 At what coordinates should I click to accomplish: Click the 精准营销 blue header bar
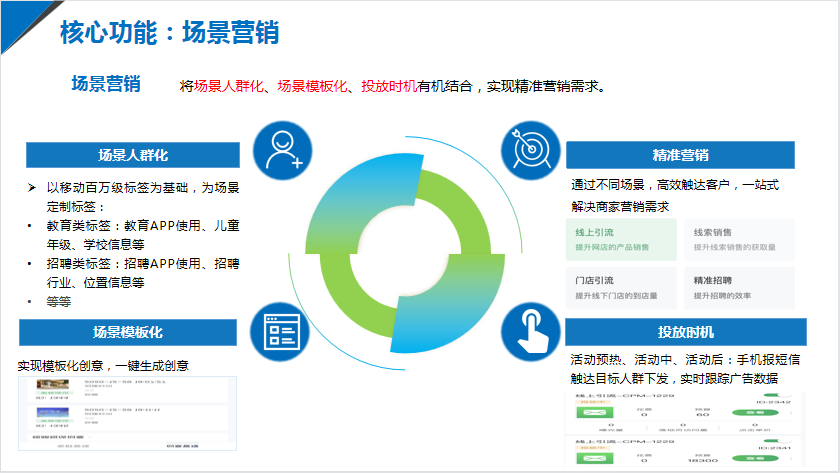(680, 155)
